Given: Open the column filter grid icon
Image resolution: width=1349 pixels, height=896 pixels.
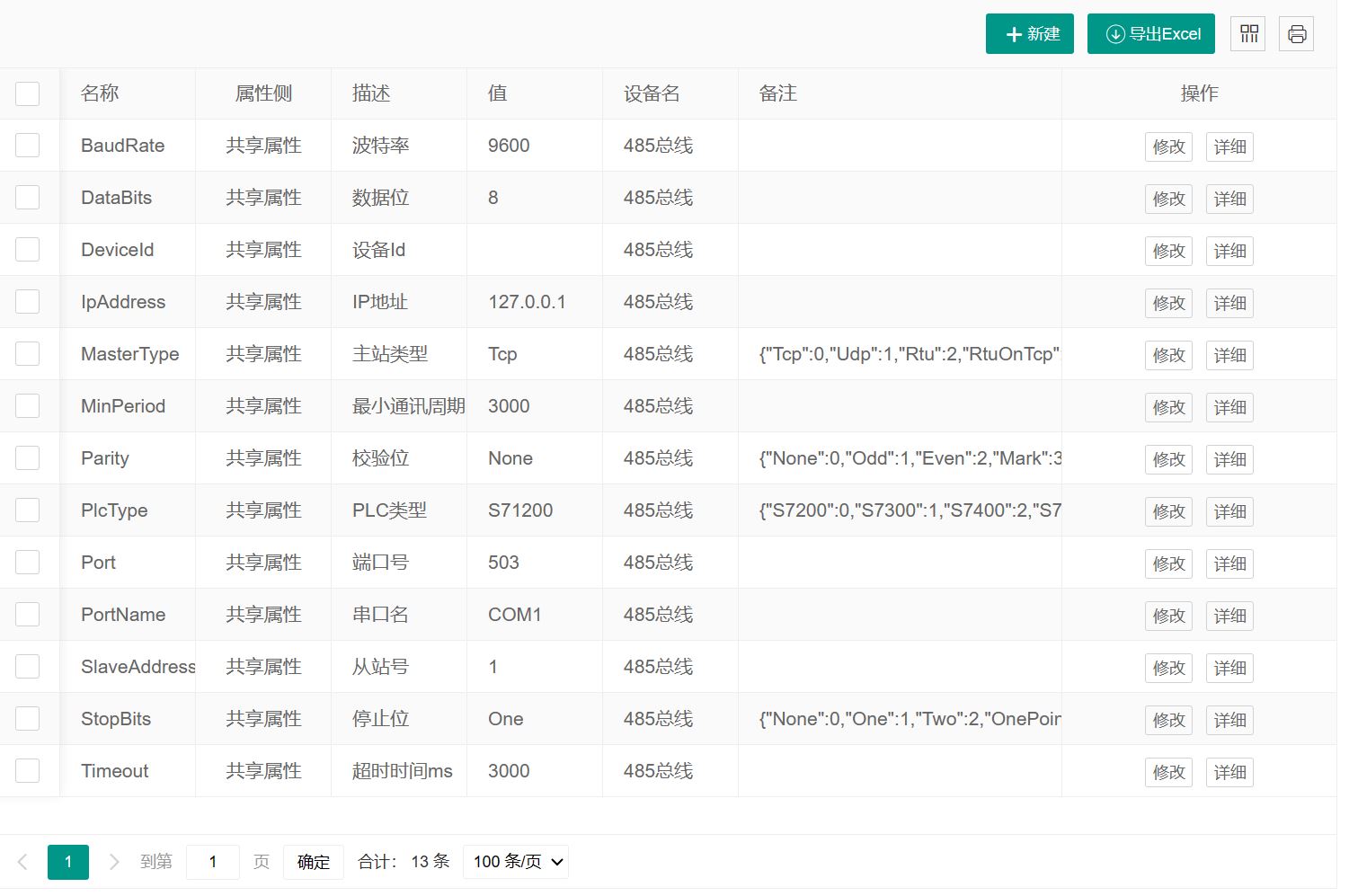Looking at the screenshot, I should click(1248, 34).
